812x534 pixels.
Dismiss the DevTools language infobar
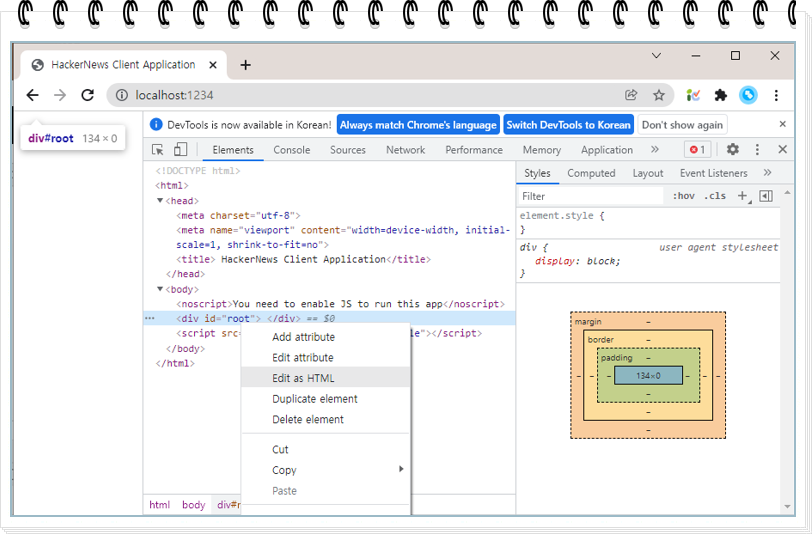click(782, 124)
